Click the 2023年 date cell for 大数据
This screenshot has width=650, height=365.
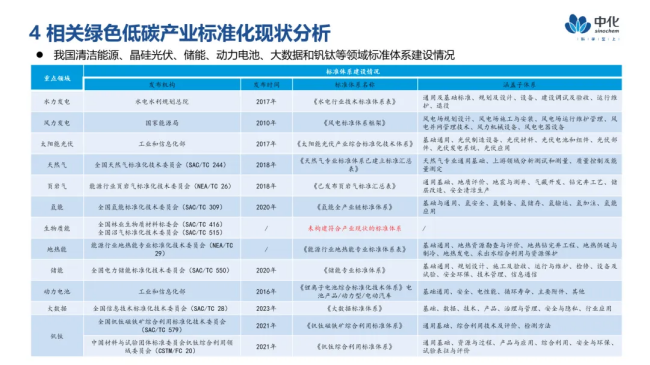click(267, 309)
